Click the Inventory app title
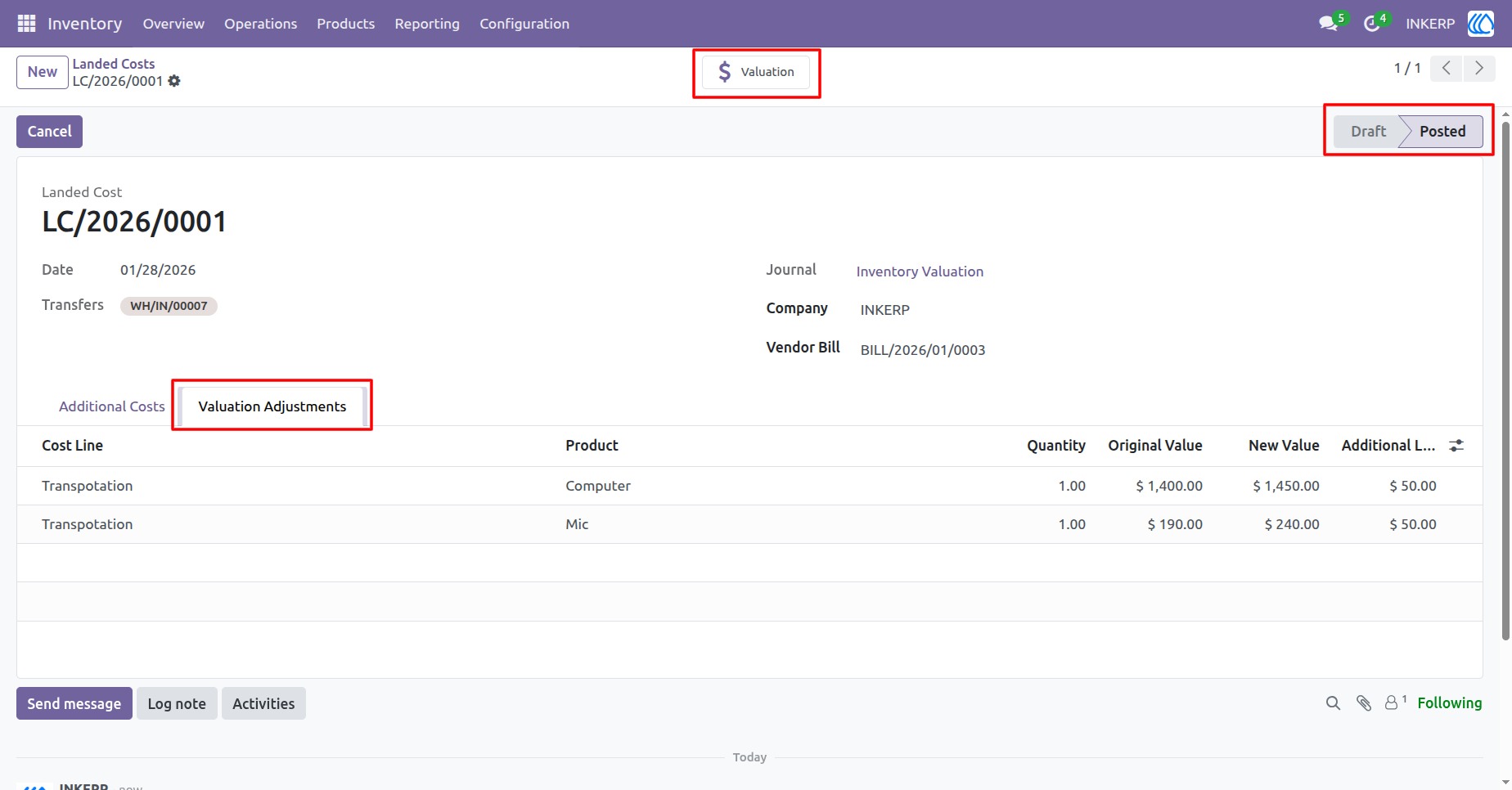1512x790 pixels. 85,24
